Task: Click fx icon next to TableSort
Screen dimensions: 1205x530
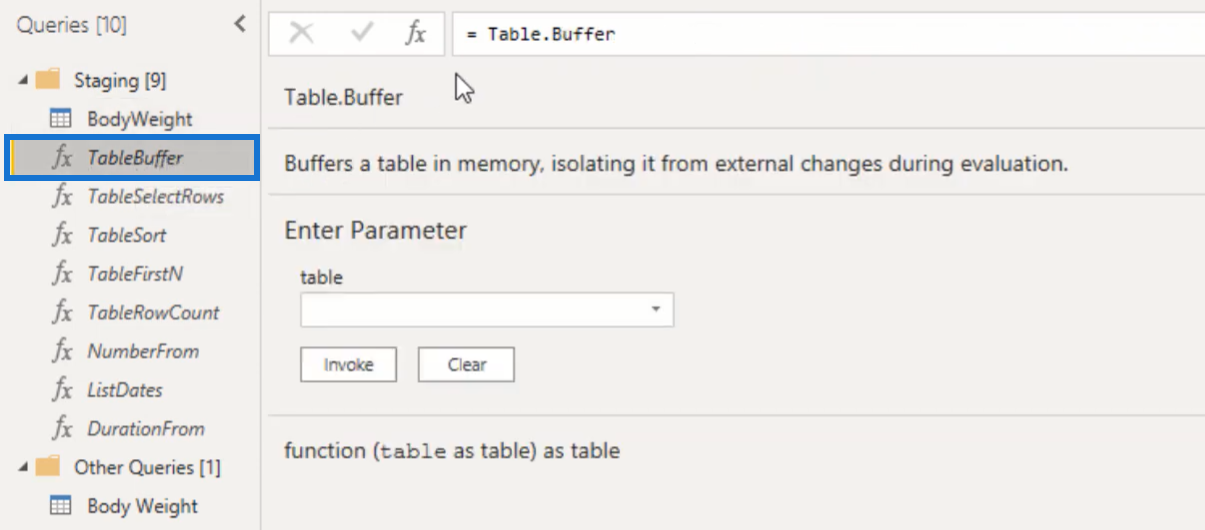Action: (x=62, y=235)
